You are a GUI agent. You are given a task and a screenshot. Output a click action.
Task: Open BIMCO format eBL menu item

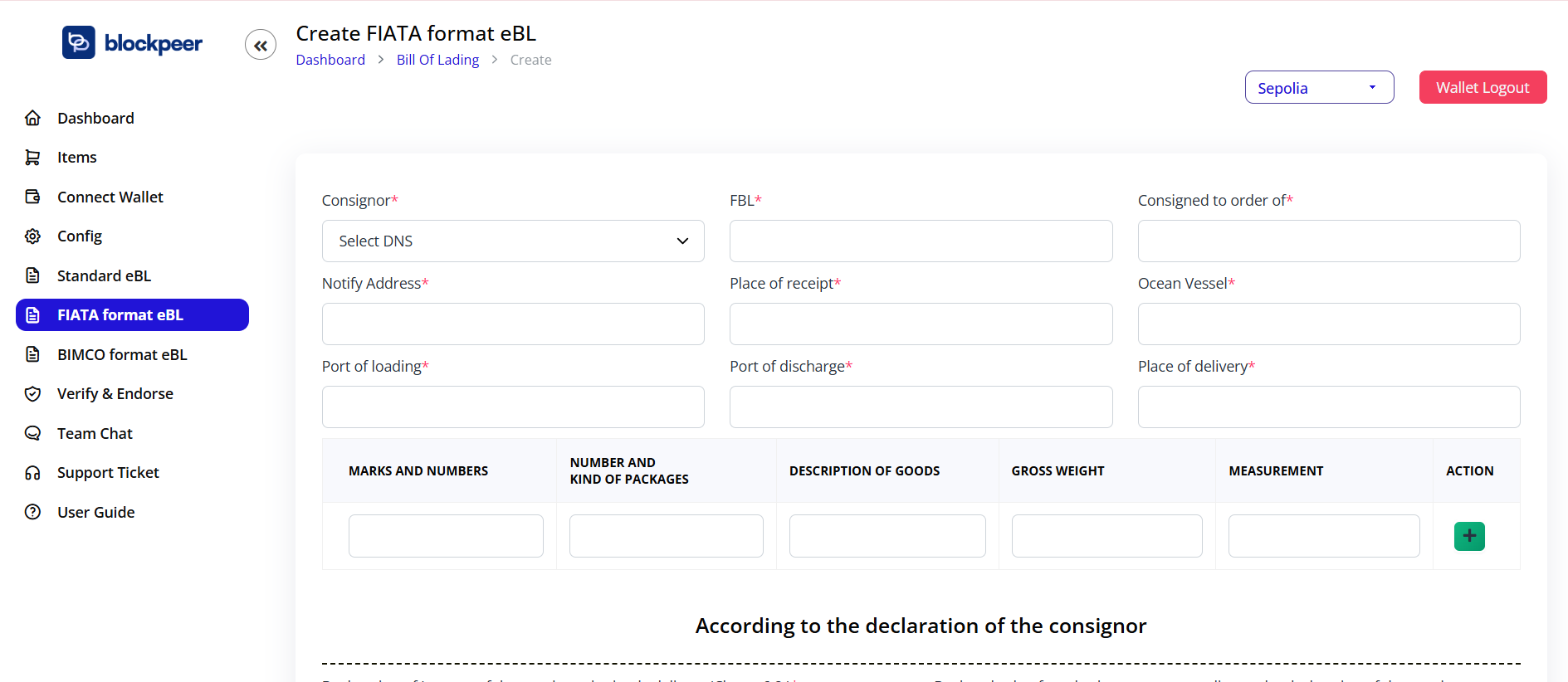[122, 354]
